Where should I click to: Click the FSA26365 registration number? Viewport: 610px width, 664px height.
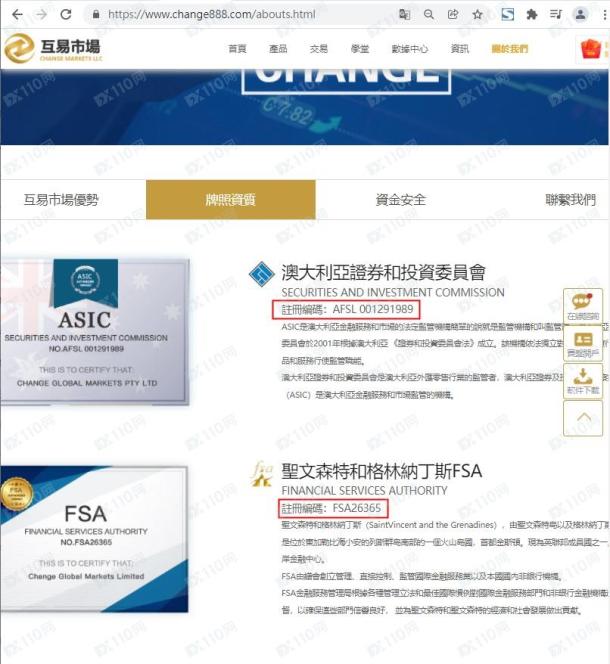click(x=357, y=508)
